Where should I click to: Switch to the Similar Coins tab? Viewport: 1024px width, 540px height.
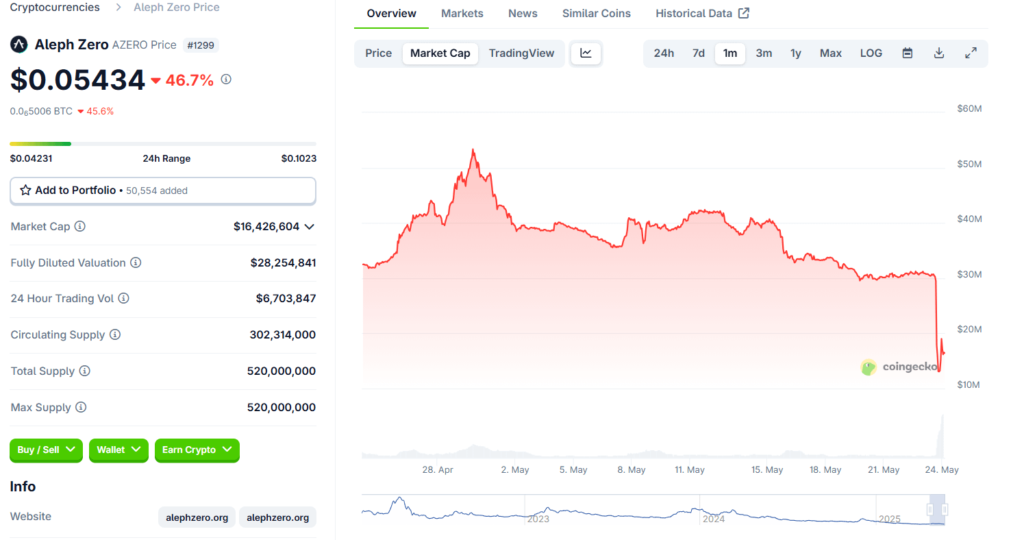596,13
